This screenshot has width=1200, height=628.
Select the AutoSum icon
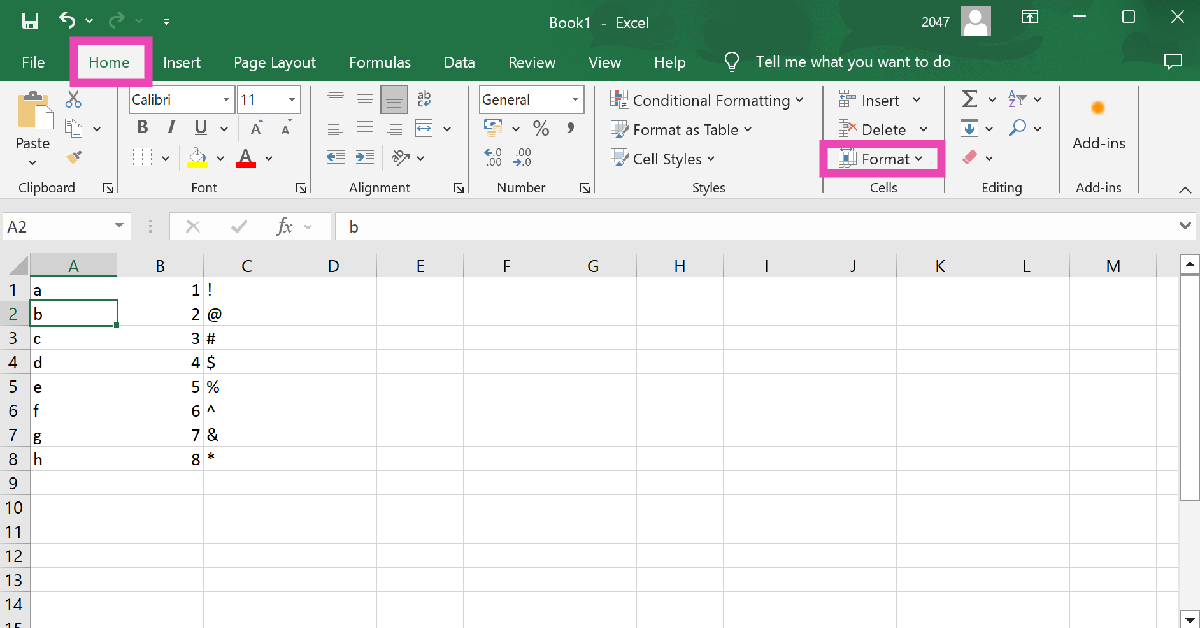click(x=969, y=98)
